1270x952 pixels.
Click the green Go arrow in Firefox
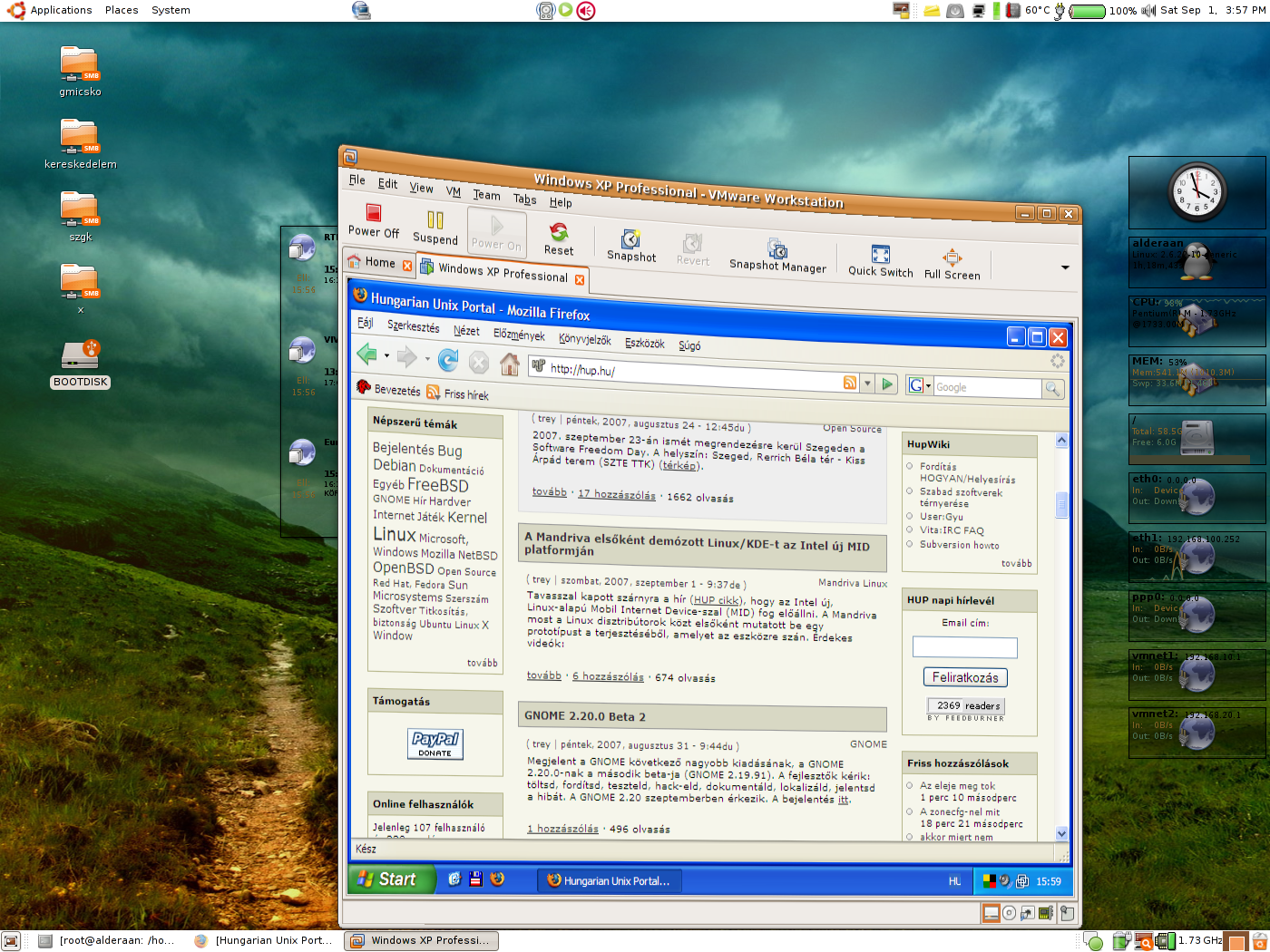coord(887,384)
